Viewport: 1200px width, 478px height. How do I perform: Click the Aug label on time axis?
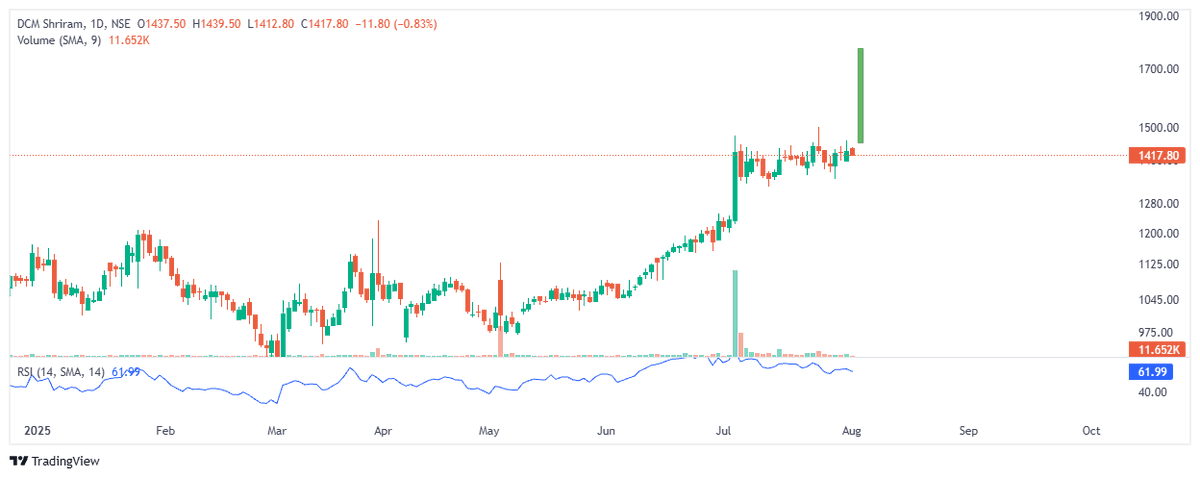(851, 431)
